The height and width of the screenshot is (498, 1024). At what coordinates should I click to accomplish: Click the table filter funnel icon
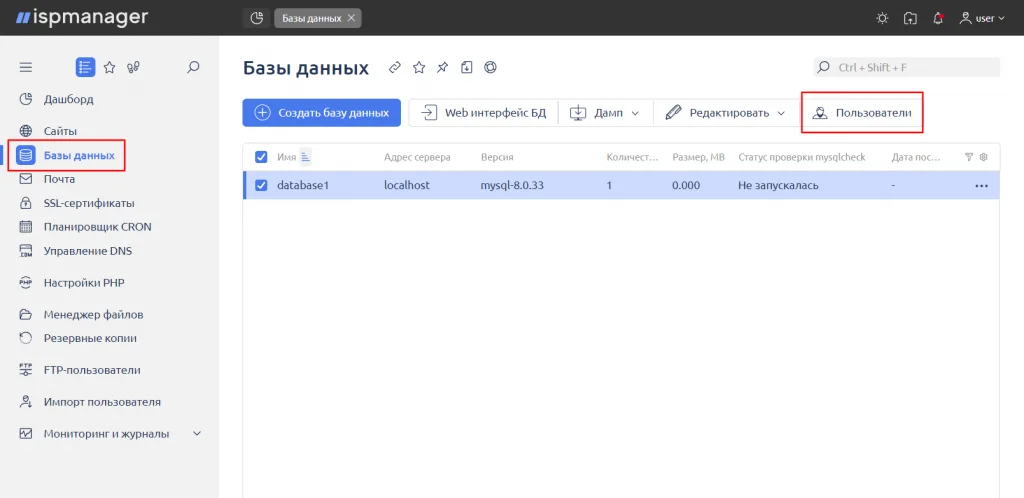point(969,157)
